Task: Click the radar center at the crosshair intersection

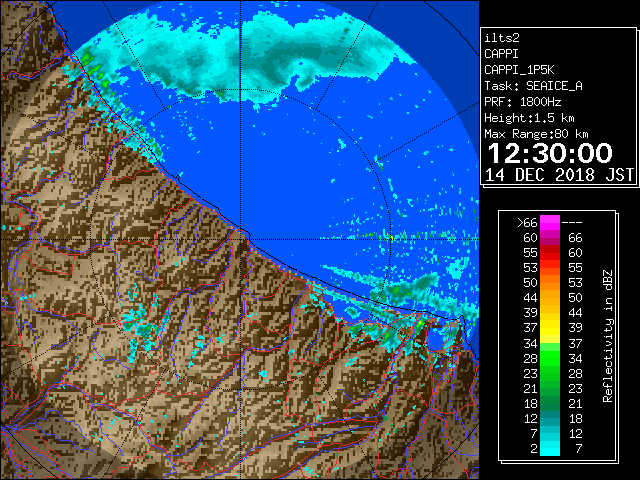Action: tap(240, 239)
